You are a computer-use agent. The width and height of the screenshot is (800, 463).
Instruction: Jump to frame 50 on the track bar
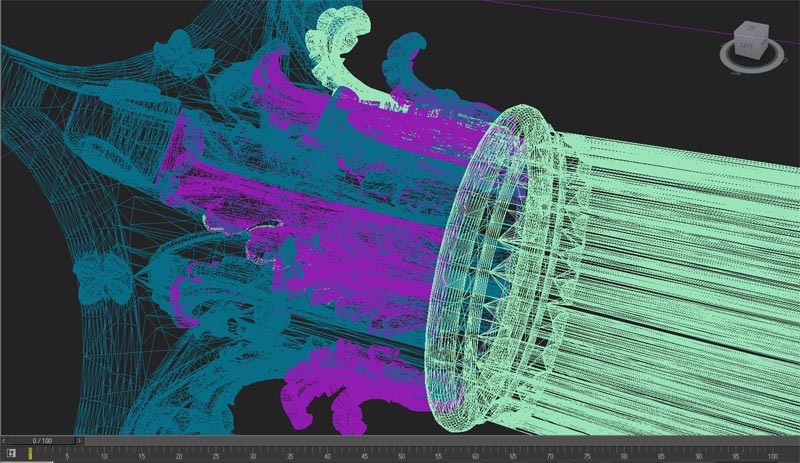(x=401, y=453)
